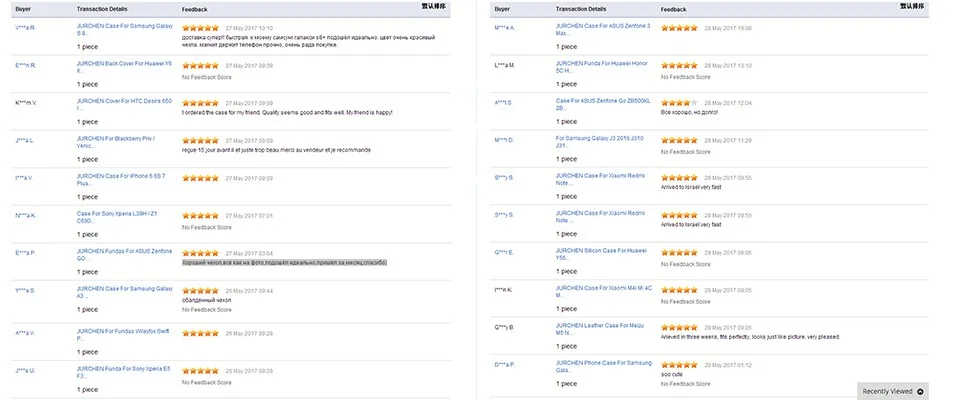Click stars next to Sony Xperia E5 funda

200,371
